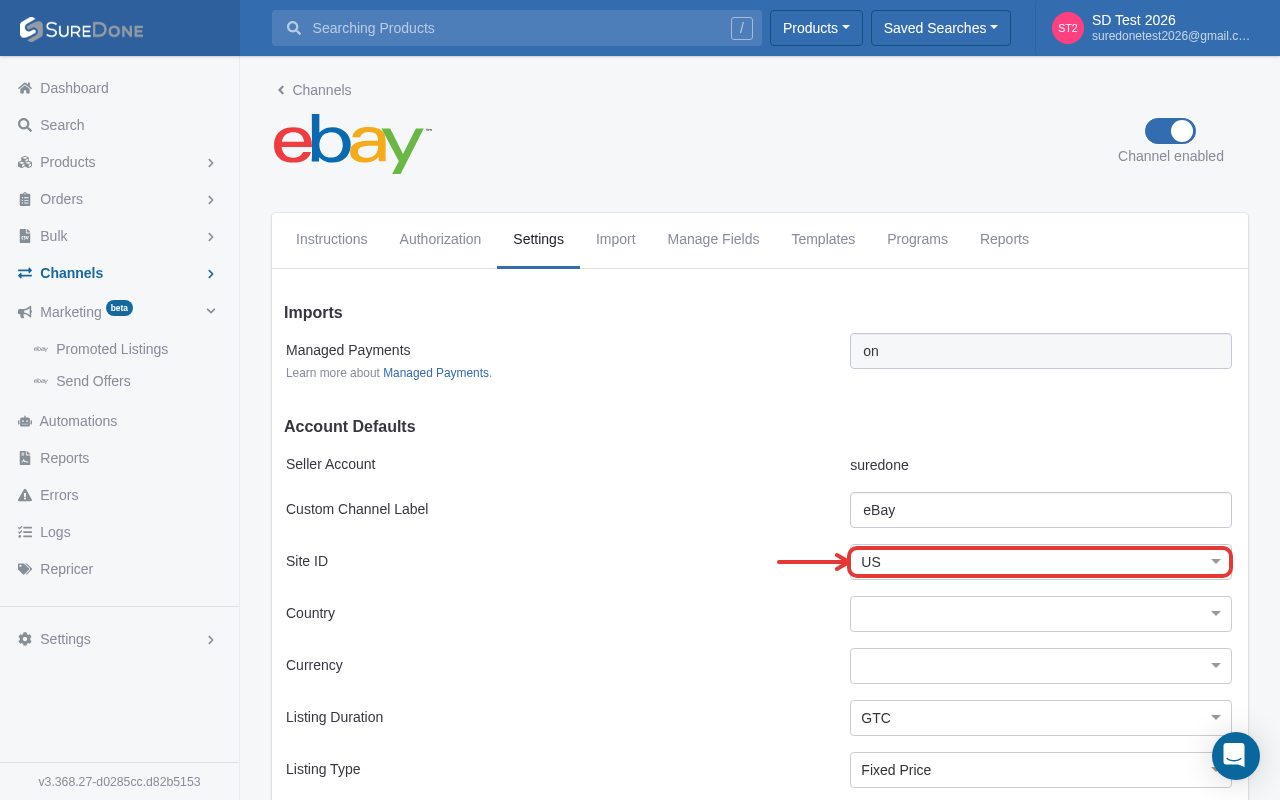
Task: Open the Site ID dropdown
Action: click(1040, 562)
